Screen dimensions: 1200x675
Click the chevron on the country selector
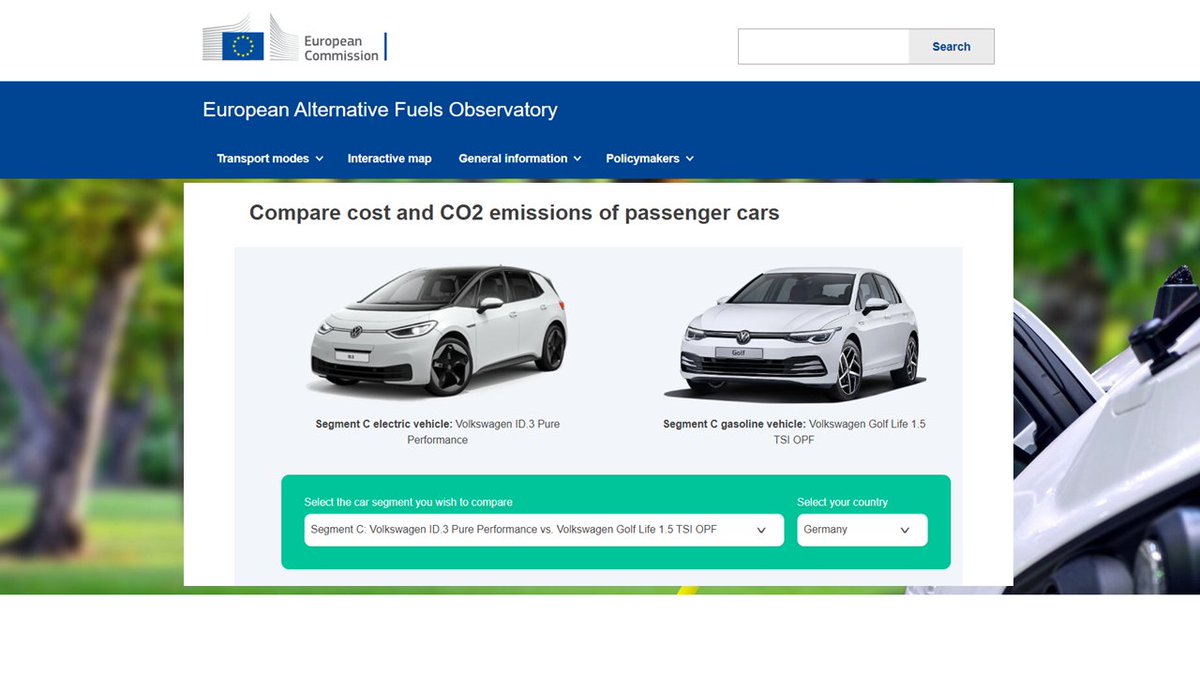(906, 530)
